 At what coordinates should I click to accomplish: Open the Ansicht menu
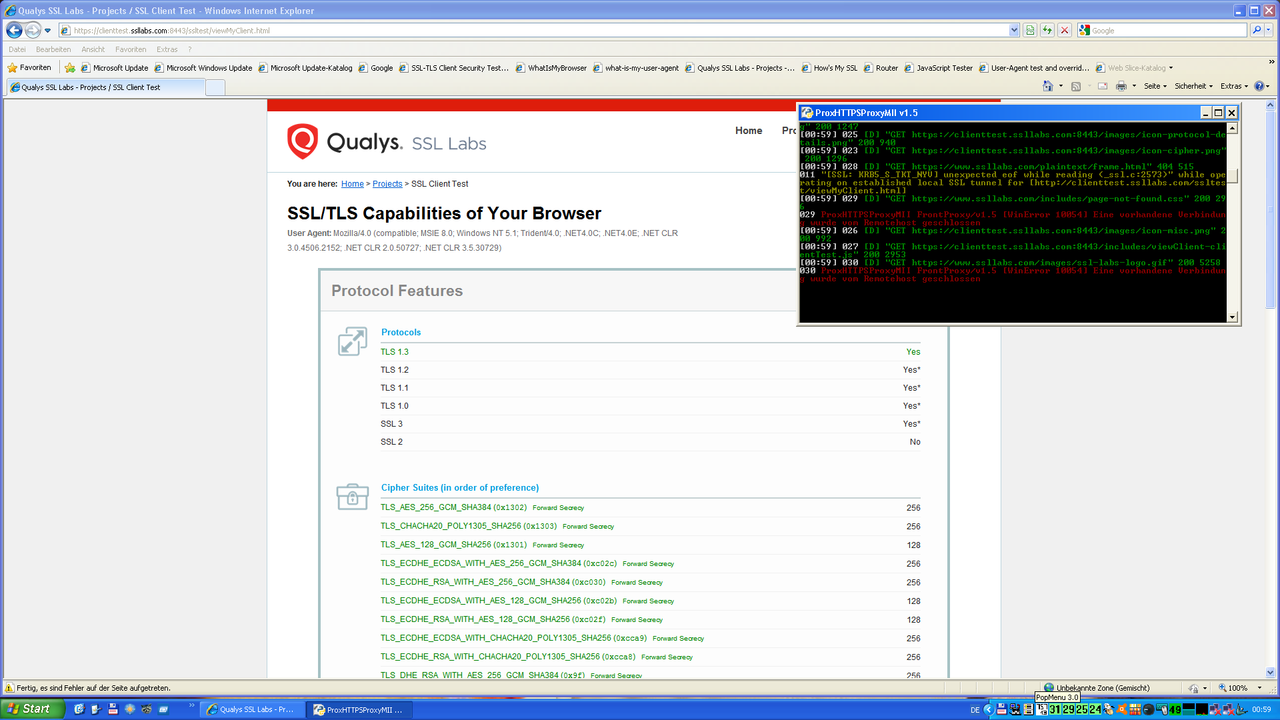(93, 49)
